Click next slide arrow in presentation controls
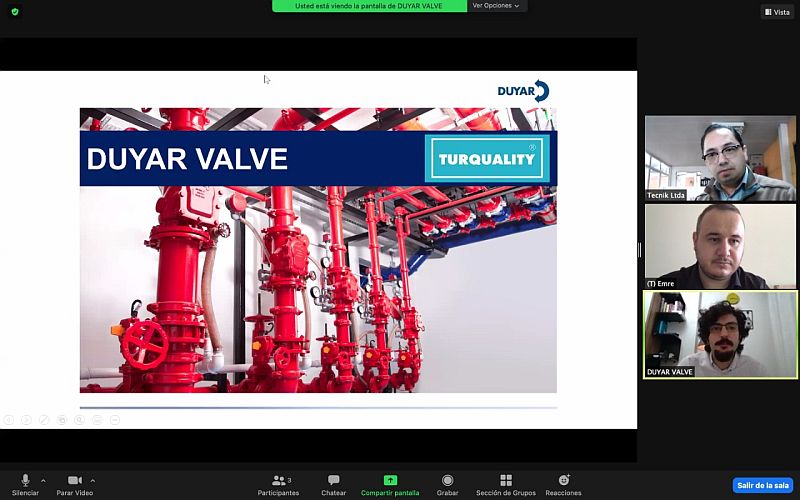Image resolution: width=800 pixels, height=500 pixels. (x=27, y=420)
